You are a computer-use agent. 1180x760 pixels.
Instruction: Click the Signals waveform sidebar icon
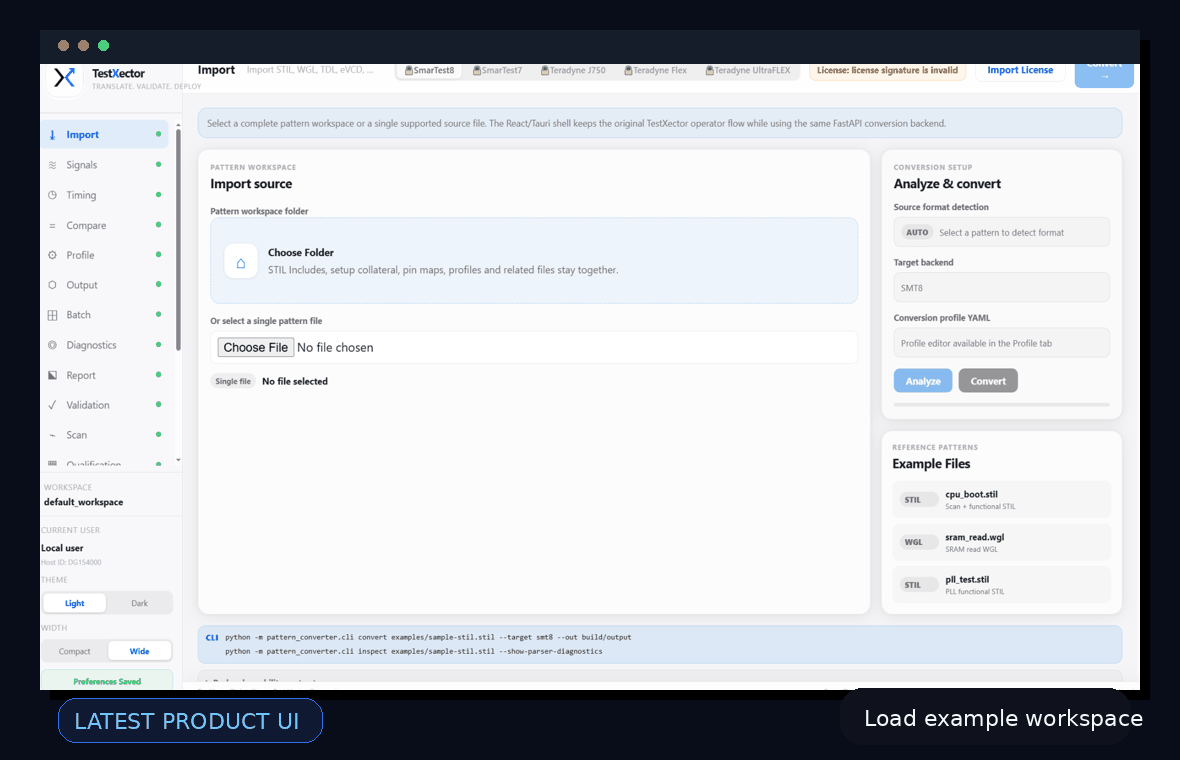click(x=53, y=165)
